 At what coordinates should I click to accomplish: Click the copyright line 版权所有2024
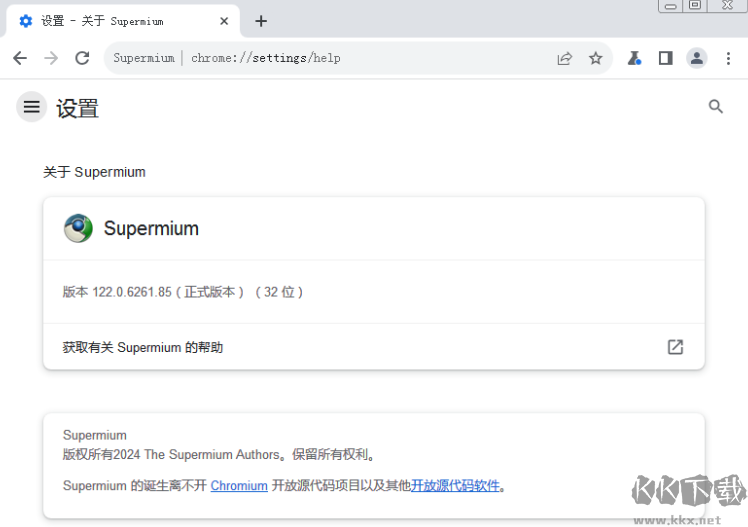[218, 455]
